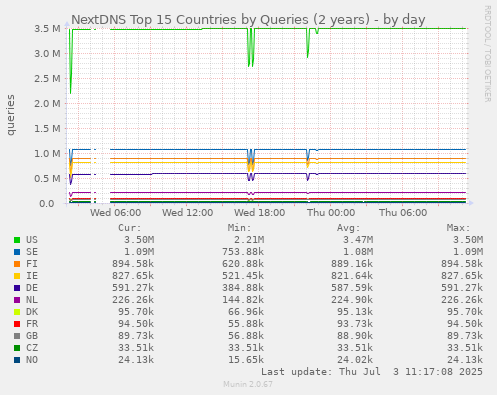Click the 'Min:' column header
The width and height of the screenshot is (497, 395).
point(239,228)
